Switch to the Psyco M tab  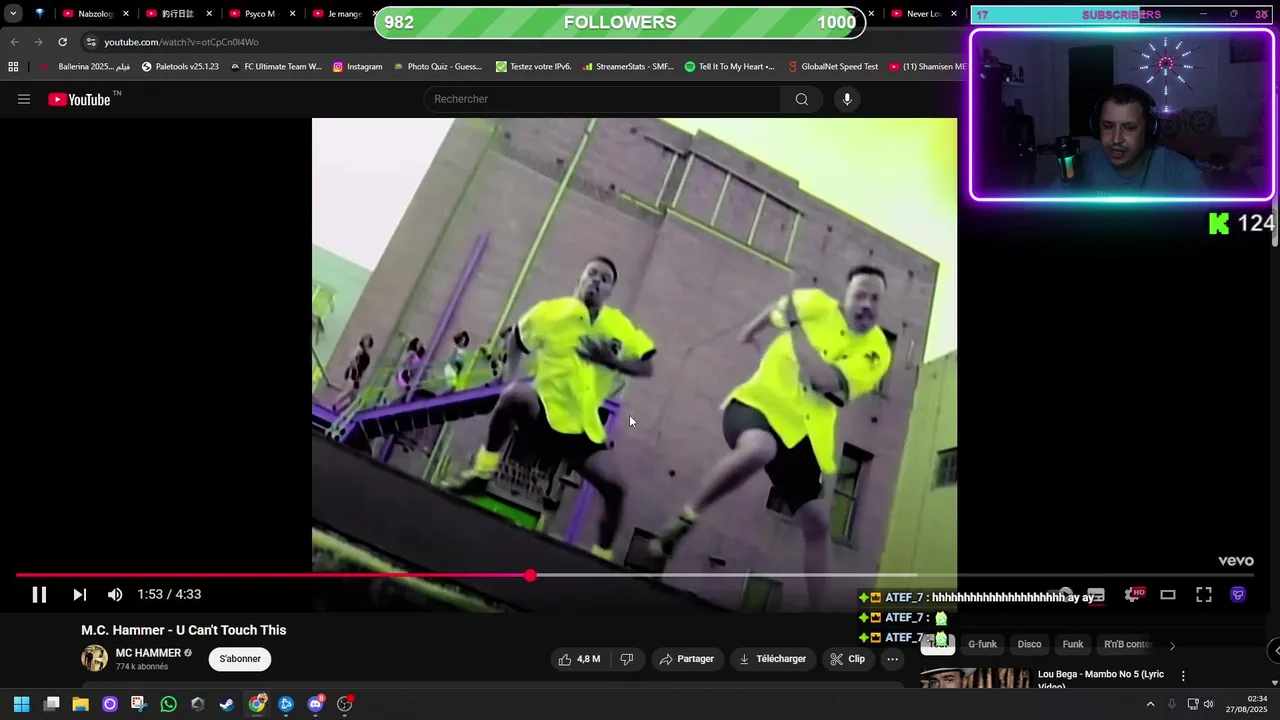(x=263, y=14)
